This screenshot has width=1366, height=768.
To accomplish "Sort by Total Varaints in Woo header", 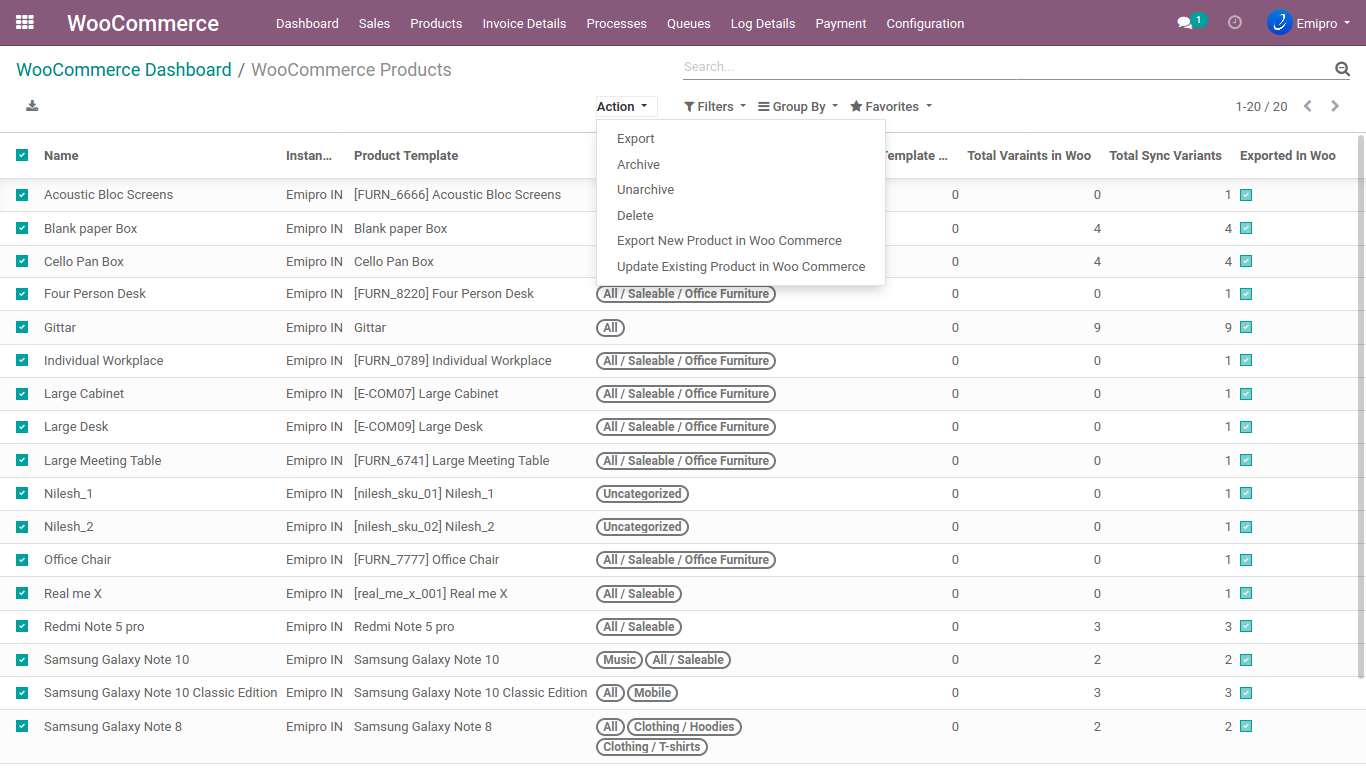I will point(1029,156).
